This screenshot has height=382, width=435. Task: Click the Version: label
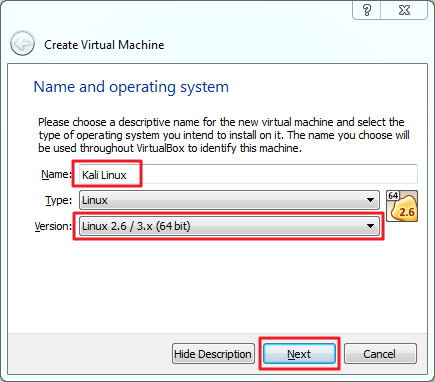53,226
